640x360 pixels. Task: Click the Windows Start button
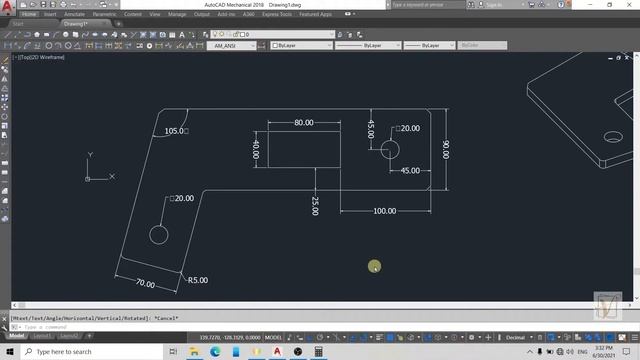coord(10,351)
